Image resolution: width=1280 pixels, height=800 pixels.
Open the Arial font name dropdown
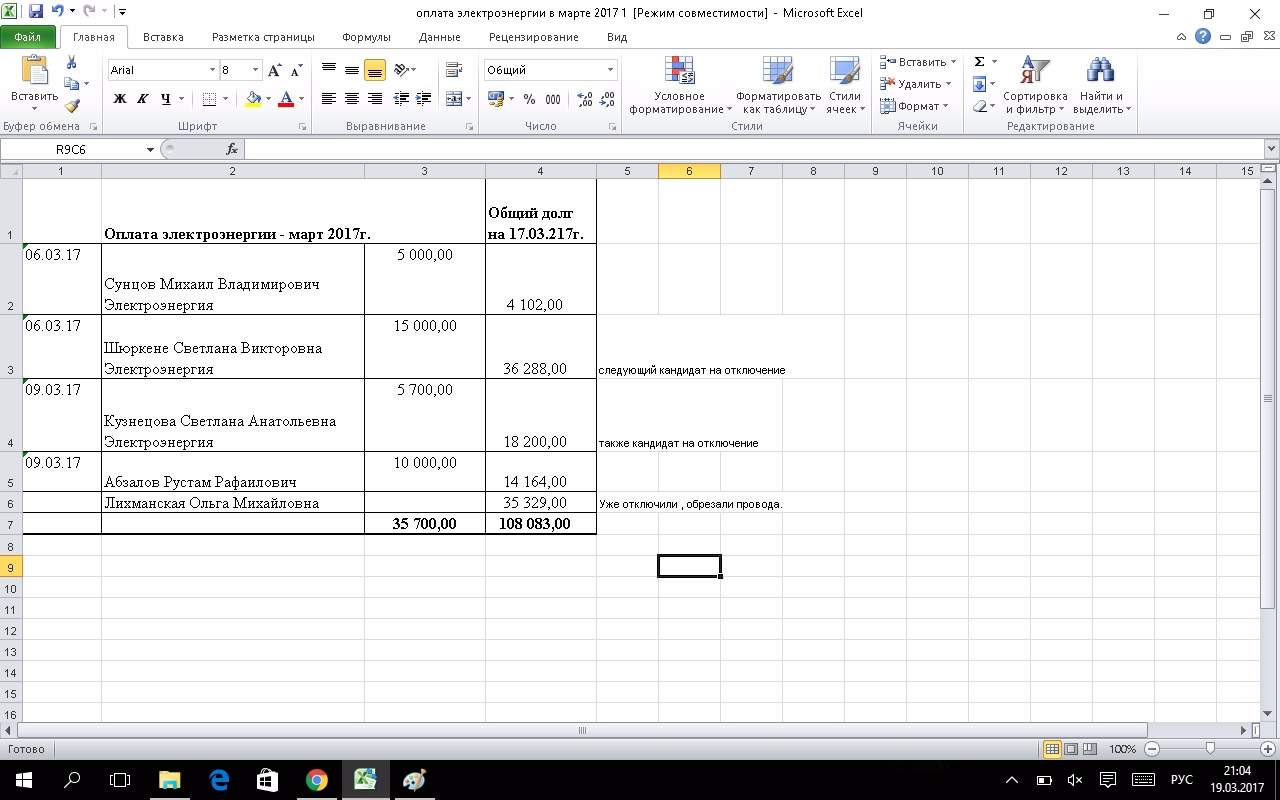point(212,70)
